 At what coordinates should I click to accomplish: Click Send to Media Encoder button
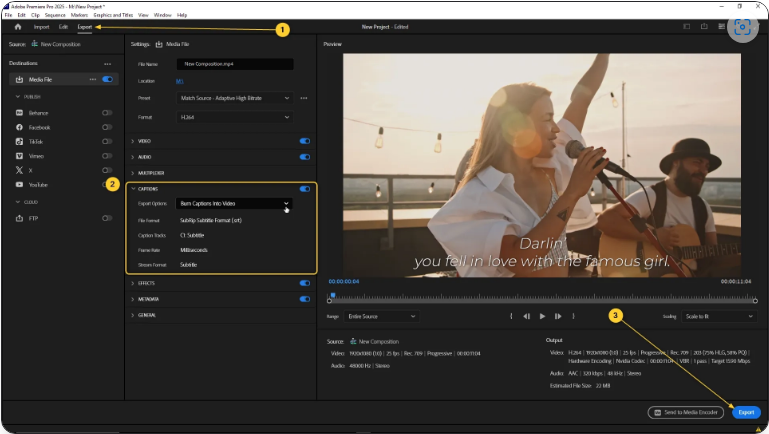(686, 412)
